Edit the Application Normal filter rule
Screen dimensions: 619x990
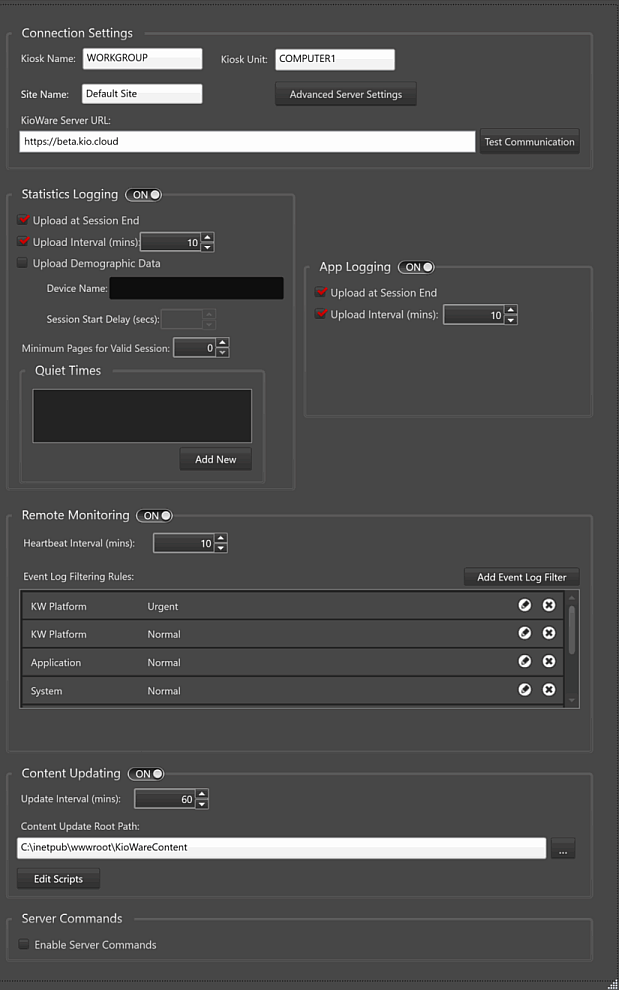(x=524, y=662)
